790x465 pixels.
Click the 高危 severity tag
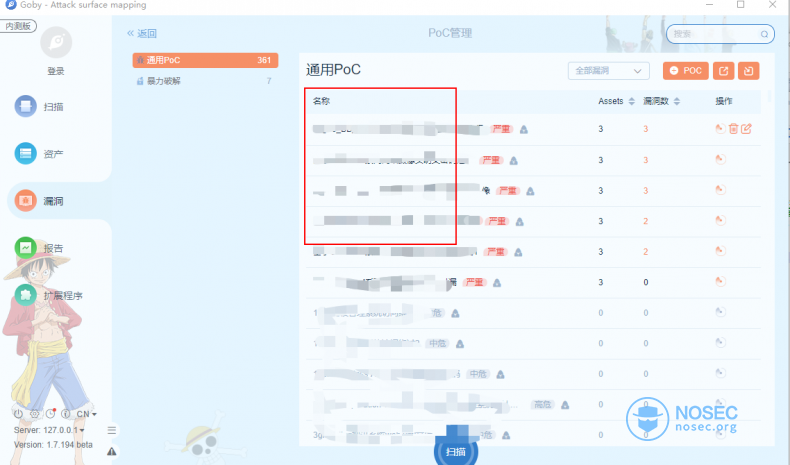point(543,405)
